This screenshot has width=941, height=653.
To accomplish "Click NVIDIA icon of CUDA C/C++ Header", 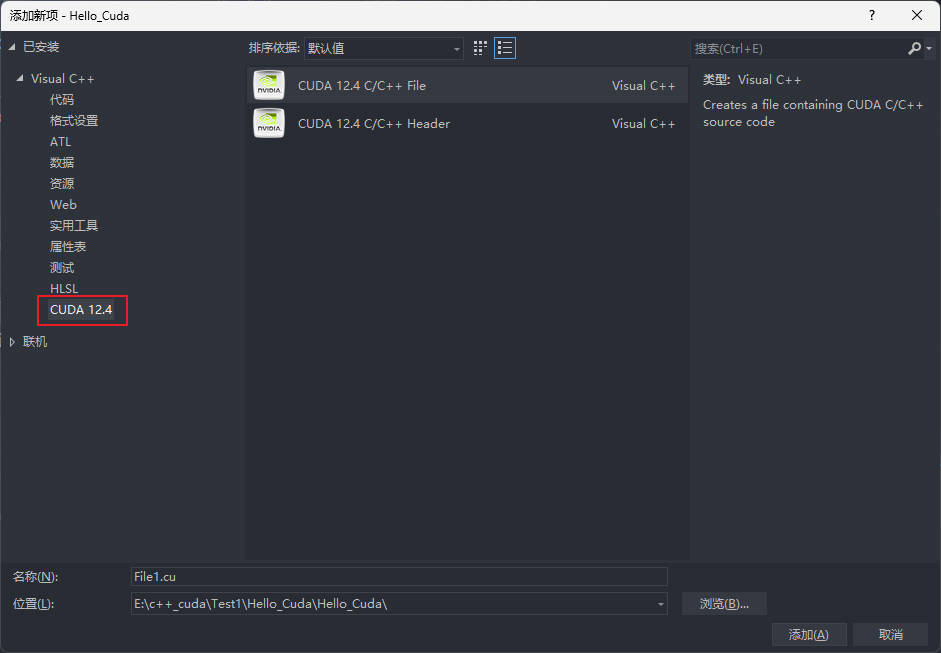I will point(269,123).
